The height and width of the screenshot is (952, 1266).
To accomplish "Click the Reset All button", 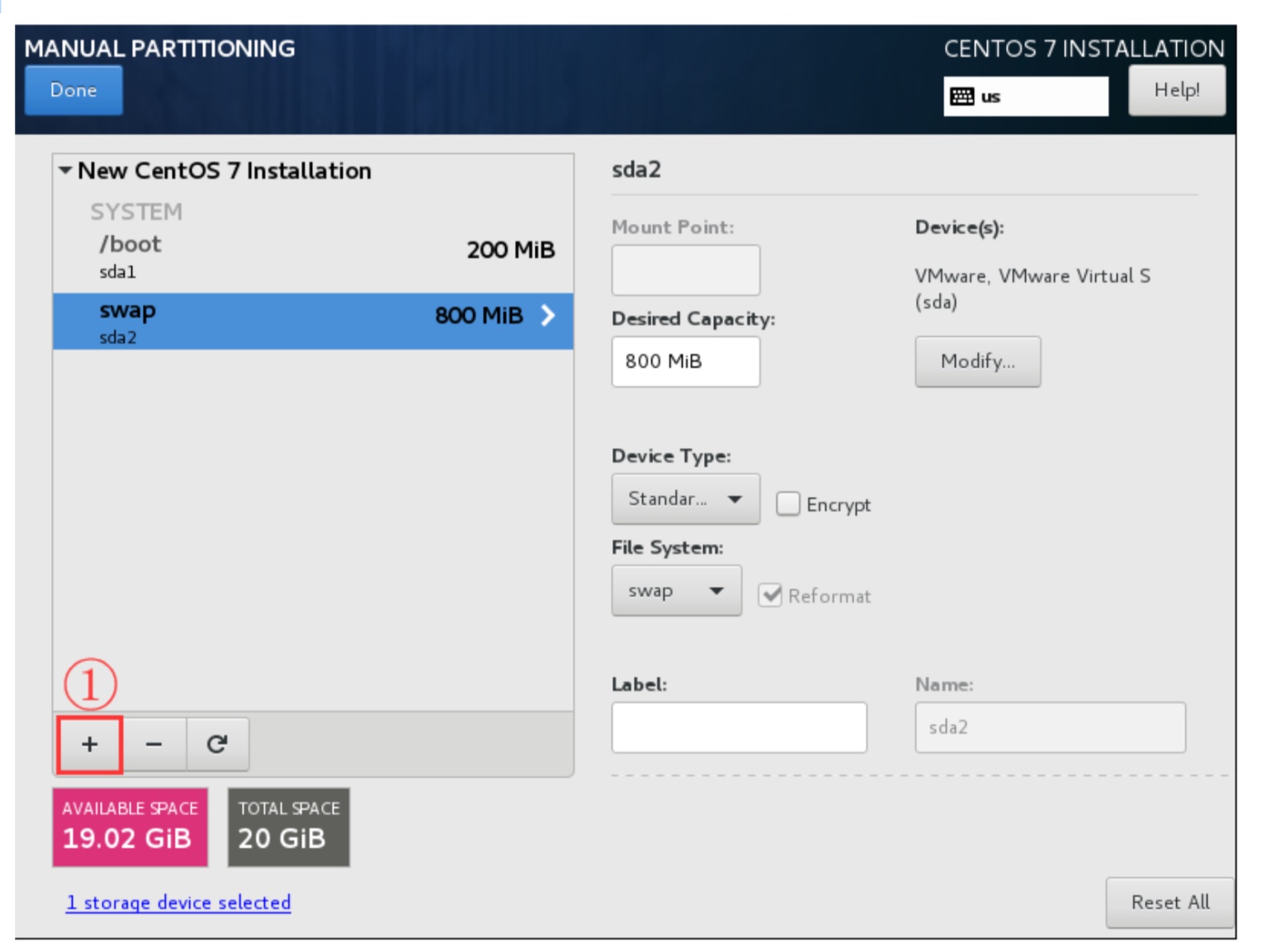I will [x=1169, y=903].
